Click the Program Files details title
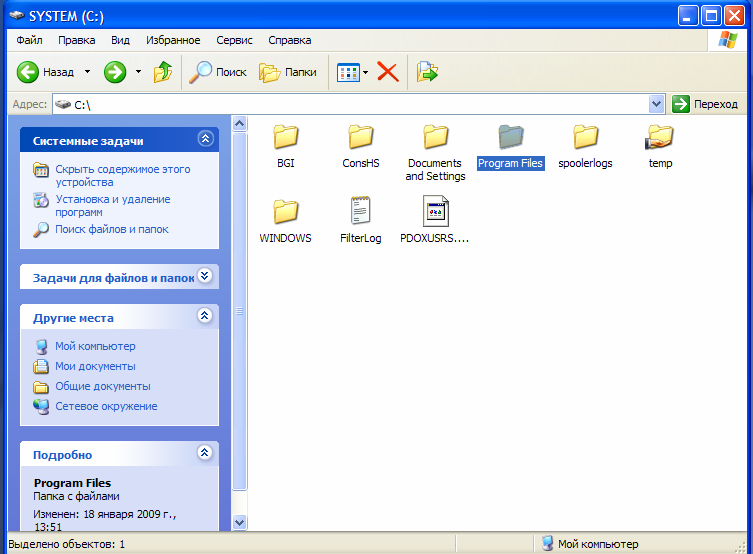The width and height of the screenshot is (753, 554). point(72,483)
